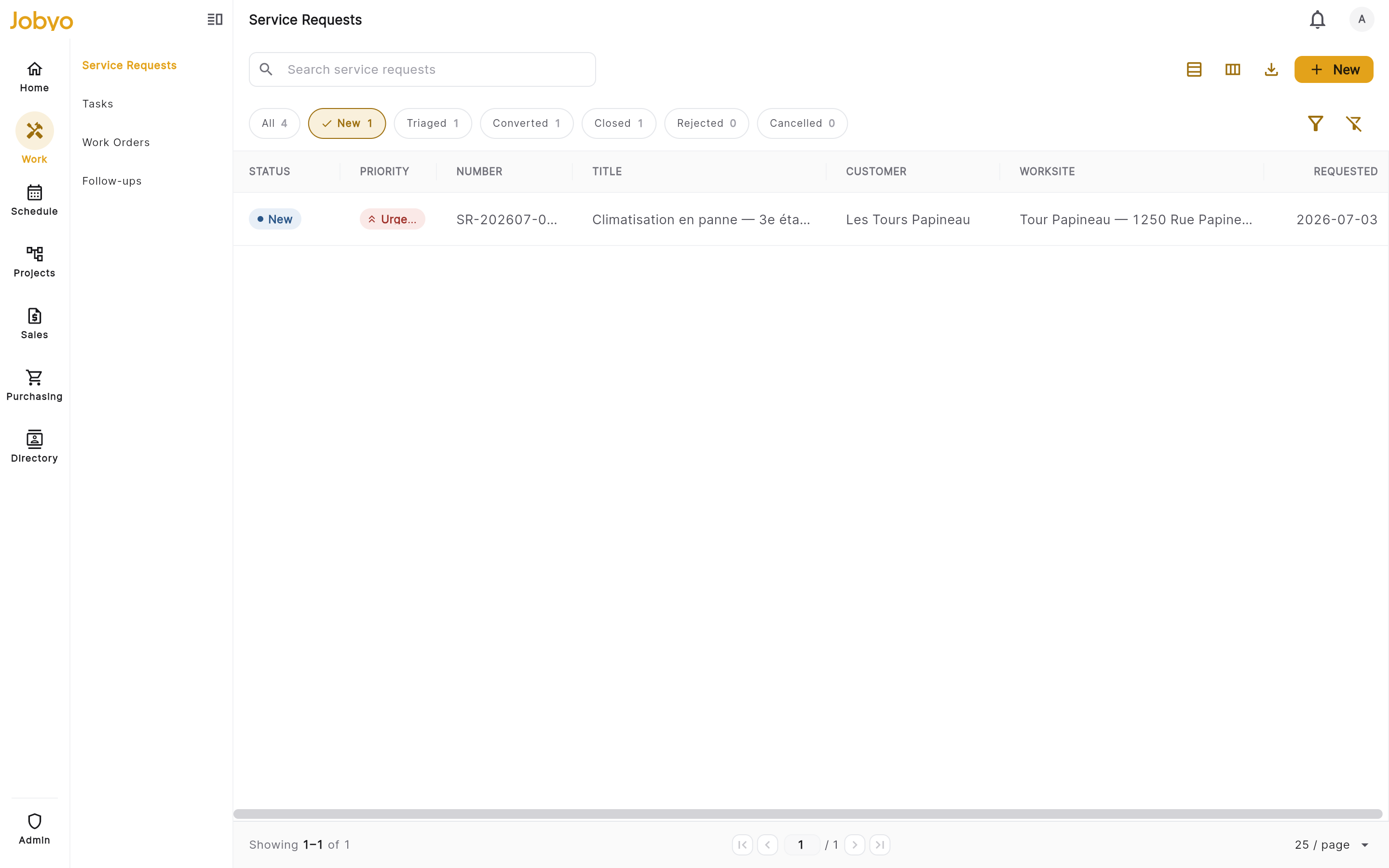This screenshot has height=868, width=1389.
Task: Open the Sales section
Action: point(34,324)
